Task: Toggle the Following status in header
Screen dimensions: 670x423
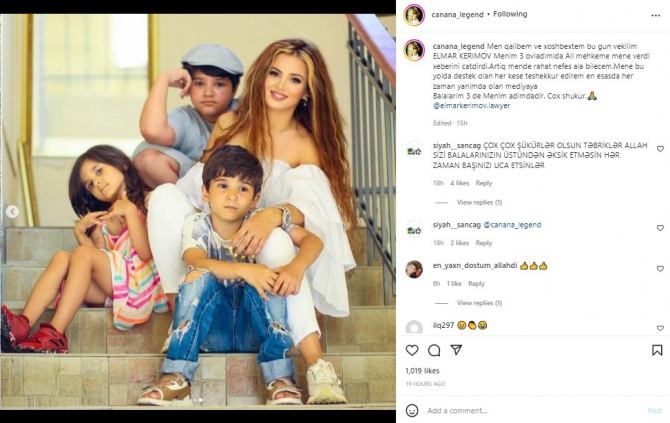Action: (510, 14)
